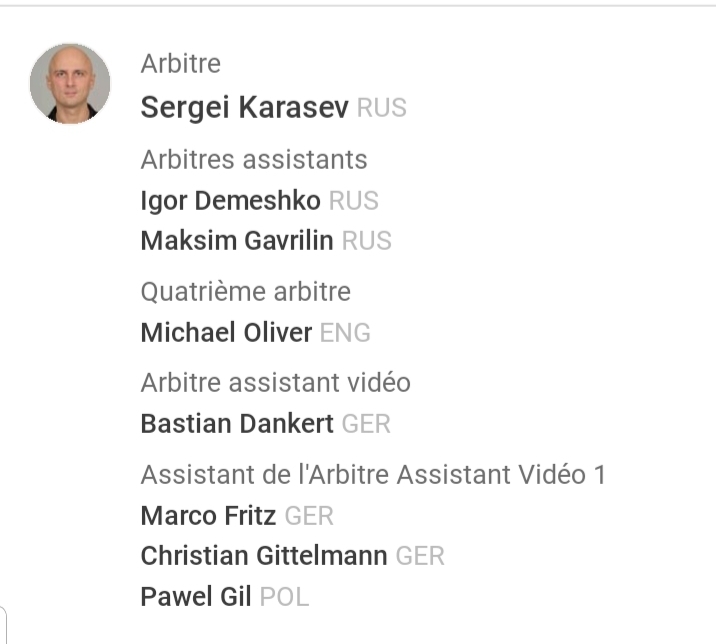The height and width of the screenshot is (644, 716).
Task: Click the "Arbitre assistant vidéo" heading
Action: 275,383
